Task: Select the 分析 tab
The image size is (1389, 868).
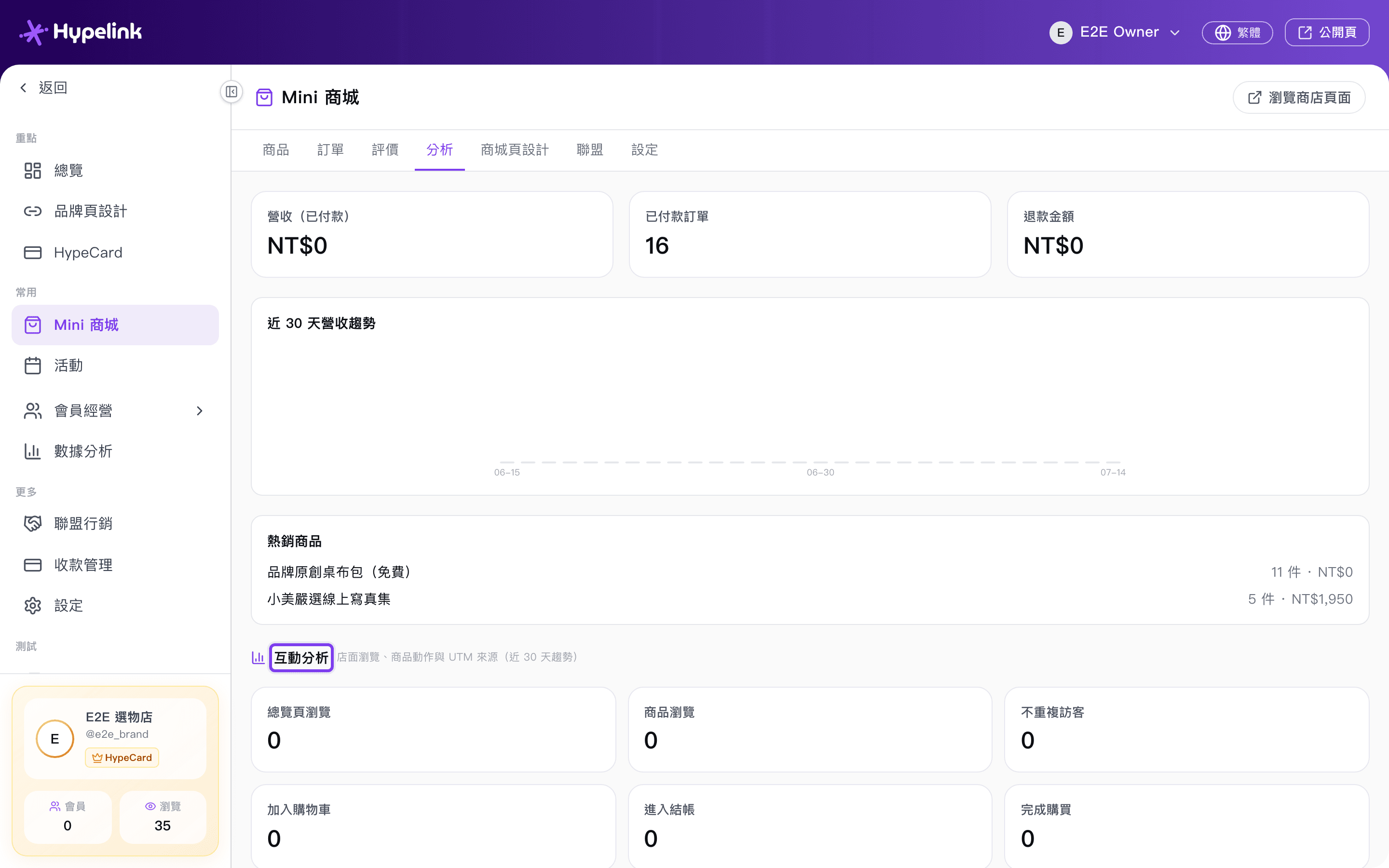Action: 440,150
